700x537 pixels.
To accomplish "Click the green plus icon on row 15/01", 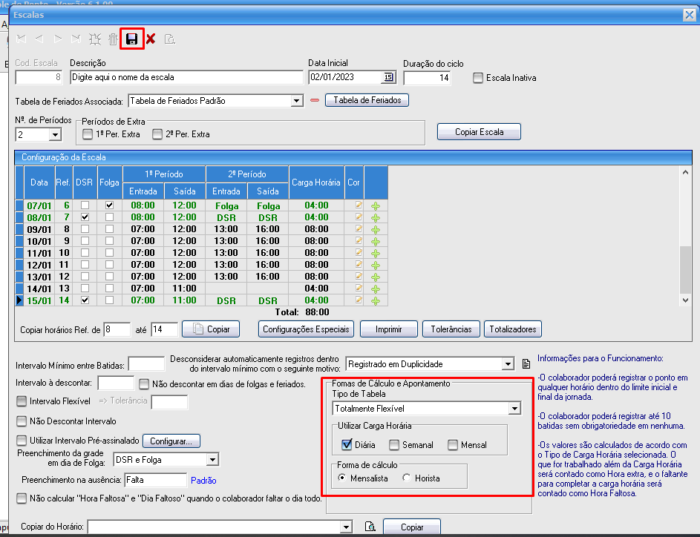I will 376,300.
